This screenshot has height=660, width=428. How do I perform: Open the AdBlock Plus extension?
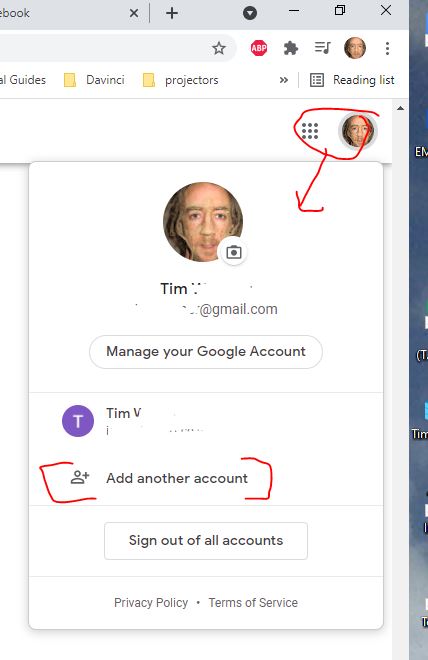click(x=258, y=48)
